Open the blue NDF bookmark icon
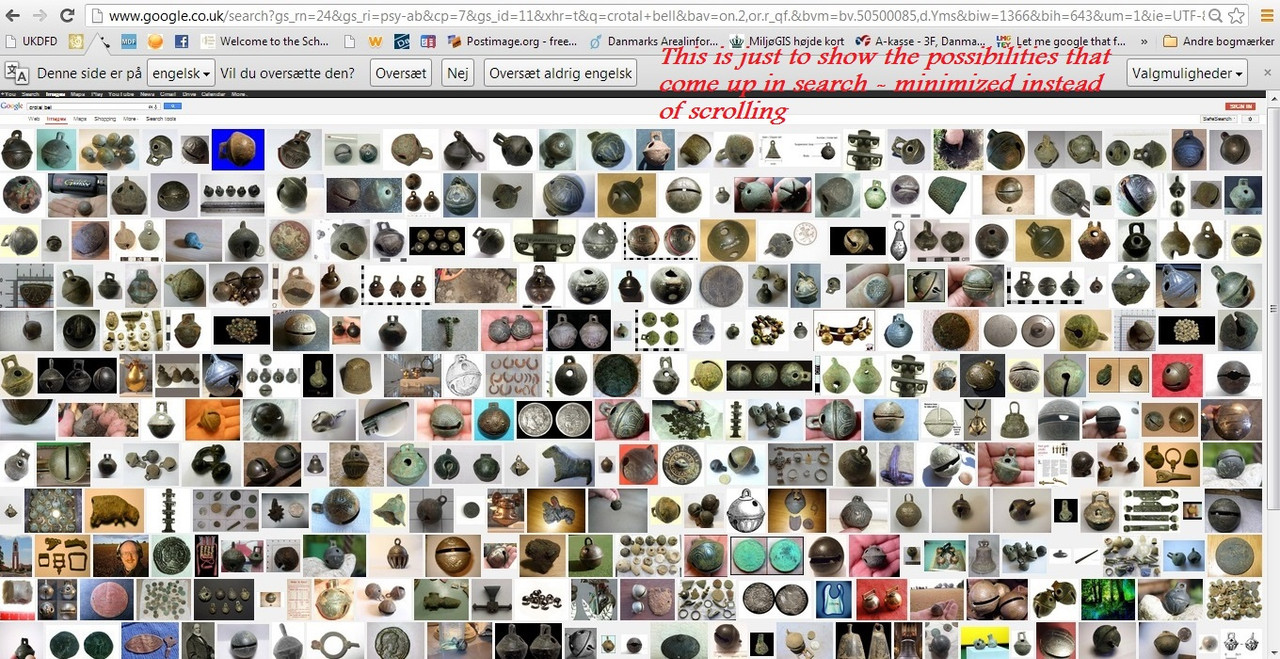Image resolution: width=1280 pixels, height=659 pixels. click(x=128, y=42)
